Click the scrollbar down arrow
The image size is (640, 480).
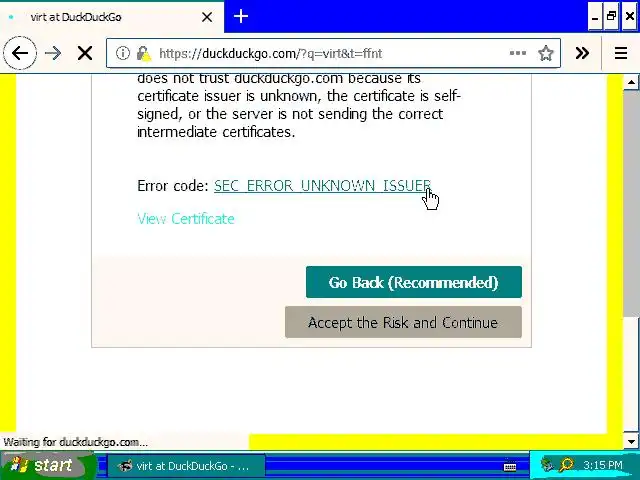click(631, 442)
